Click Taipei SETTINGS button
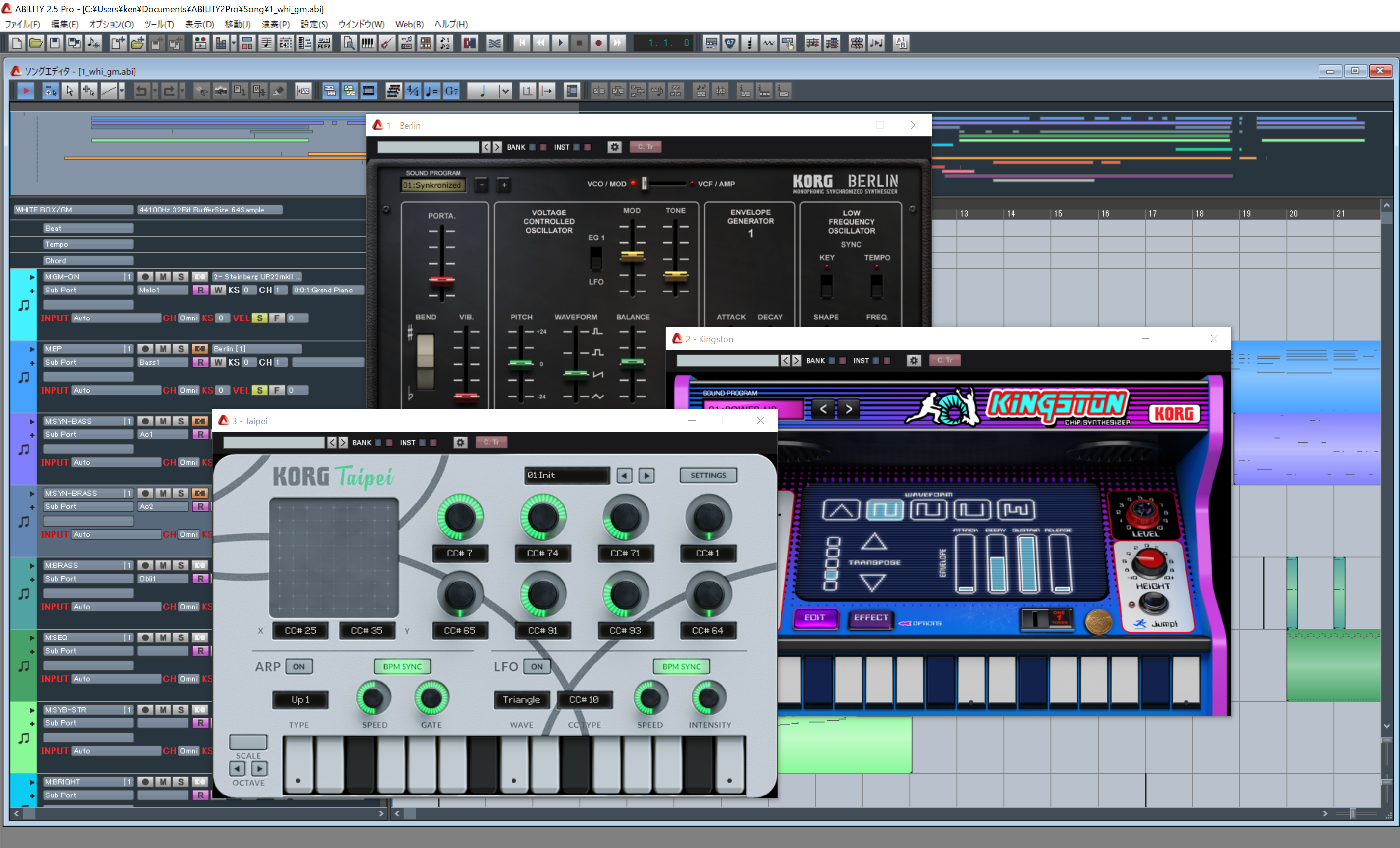1400x848 pixels. pyautogui.click(x=708, y=476)
